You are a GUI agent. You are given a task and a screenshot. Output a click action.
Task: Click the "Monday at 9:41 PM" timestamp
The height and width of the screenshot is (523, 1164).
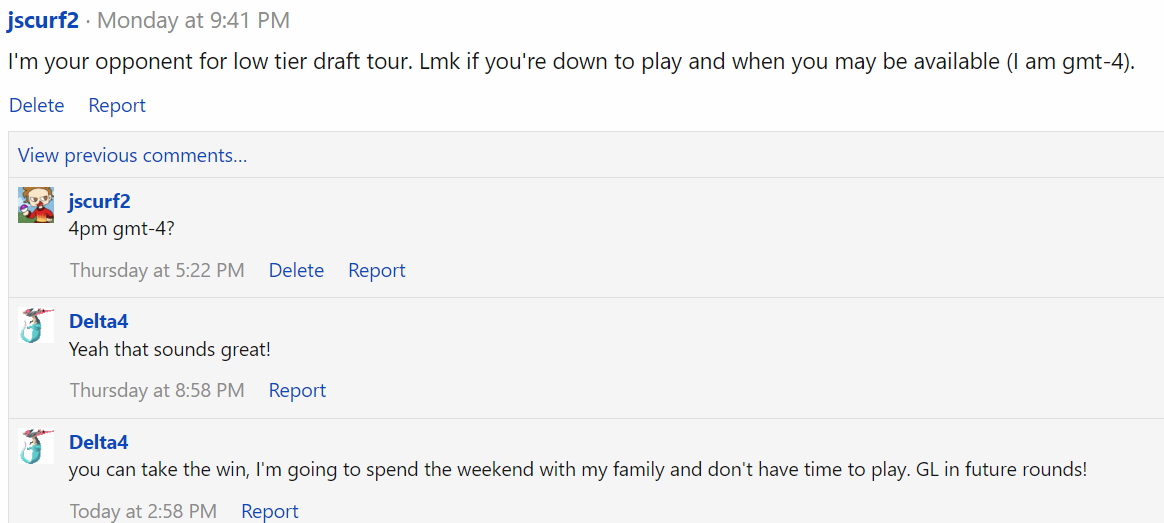[x=193, y=19]
